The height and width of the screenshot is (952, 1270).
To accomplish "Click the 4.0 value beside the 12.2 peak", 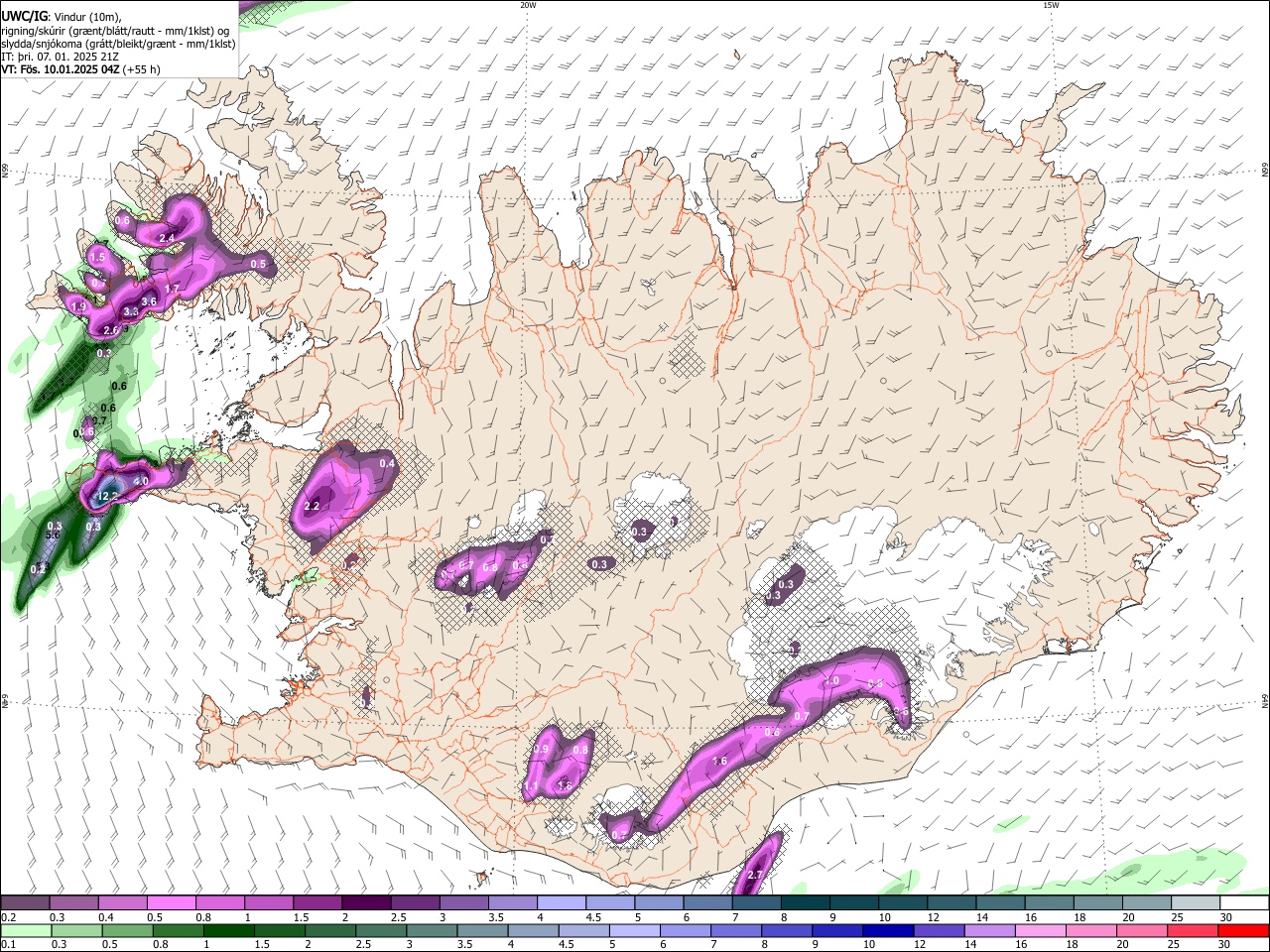I will click(x=140, y=482).
